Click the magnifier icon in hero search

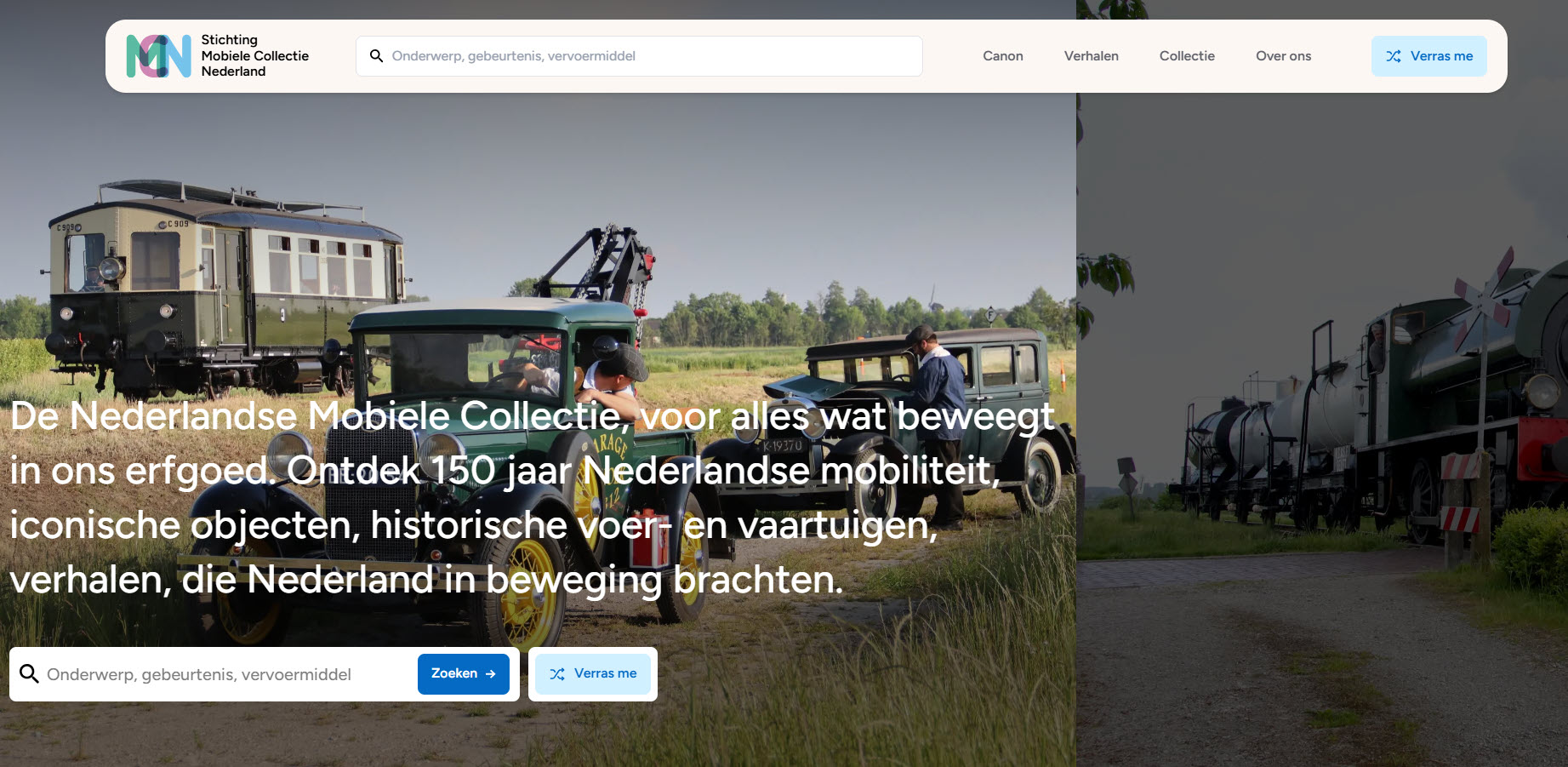(29, 674)
